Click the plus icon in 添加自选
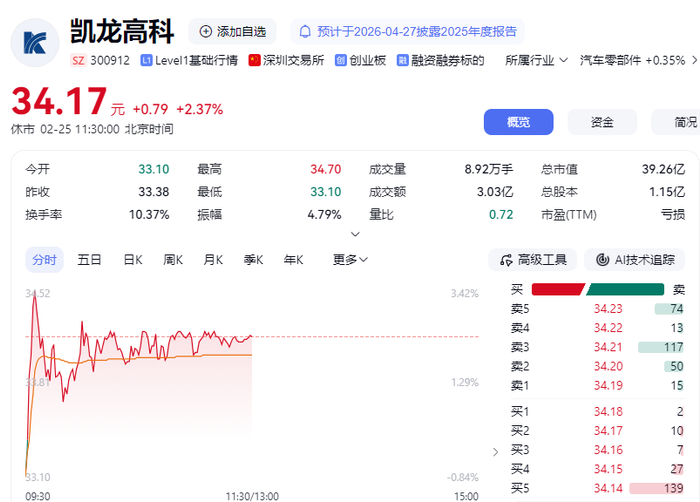The image size is (700, 502). point(205,32)
